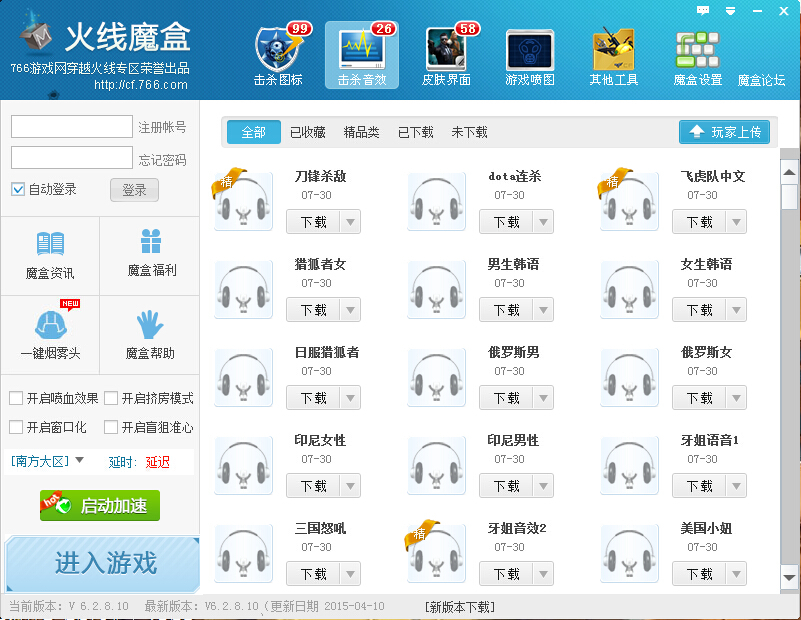
Task: Enable the 开启喷血效果 checkbox
Action: tap(16, 398)
